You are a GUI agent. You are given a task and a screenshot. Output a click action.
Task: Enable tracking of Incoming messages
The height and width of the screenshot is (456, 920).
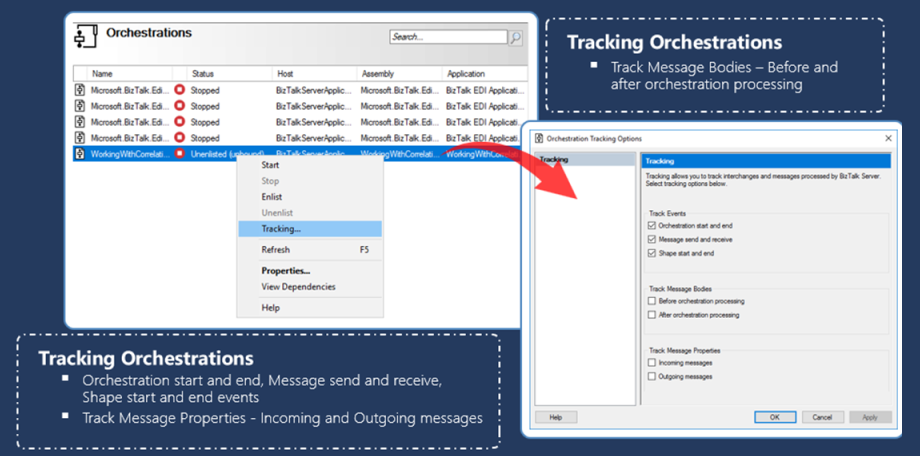pos(651,363)
